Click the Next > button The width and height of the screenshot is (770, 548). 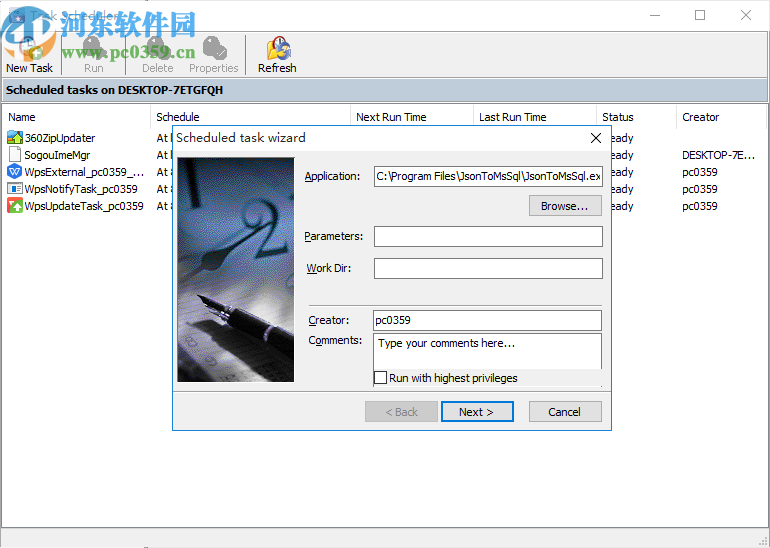tap(477, 411)
